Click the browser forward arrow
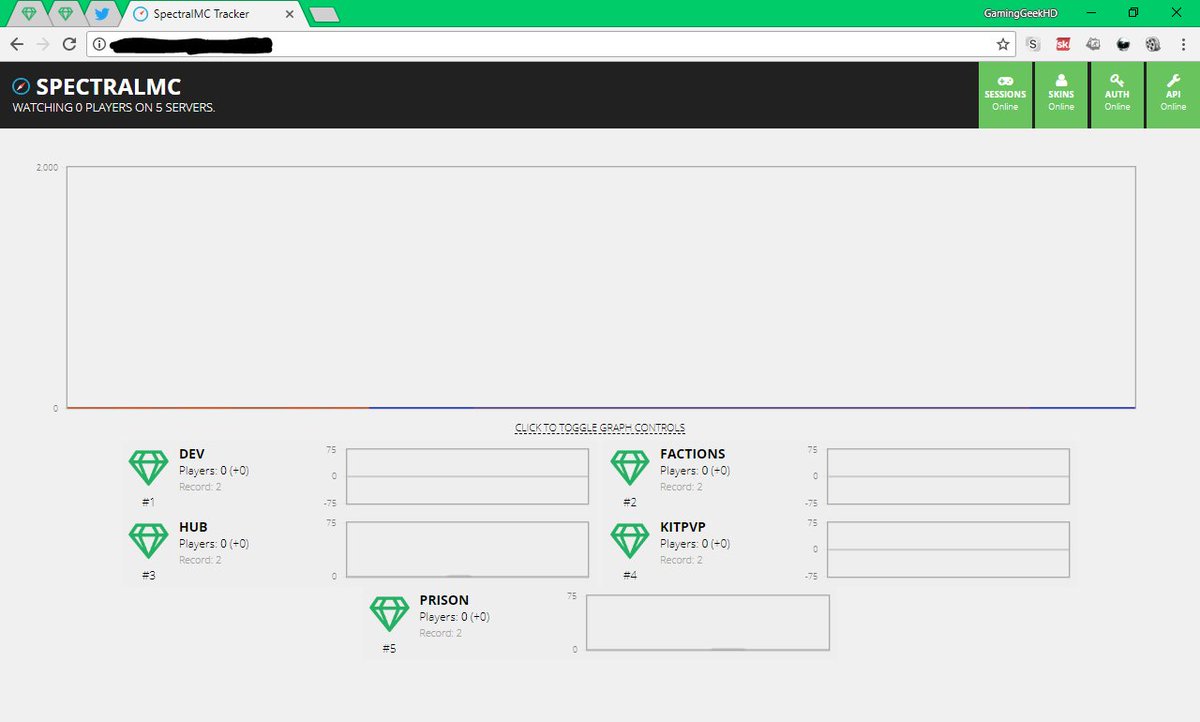 [x=43, y=44]
